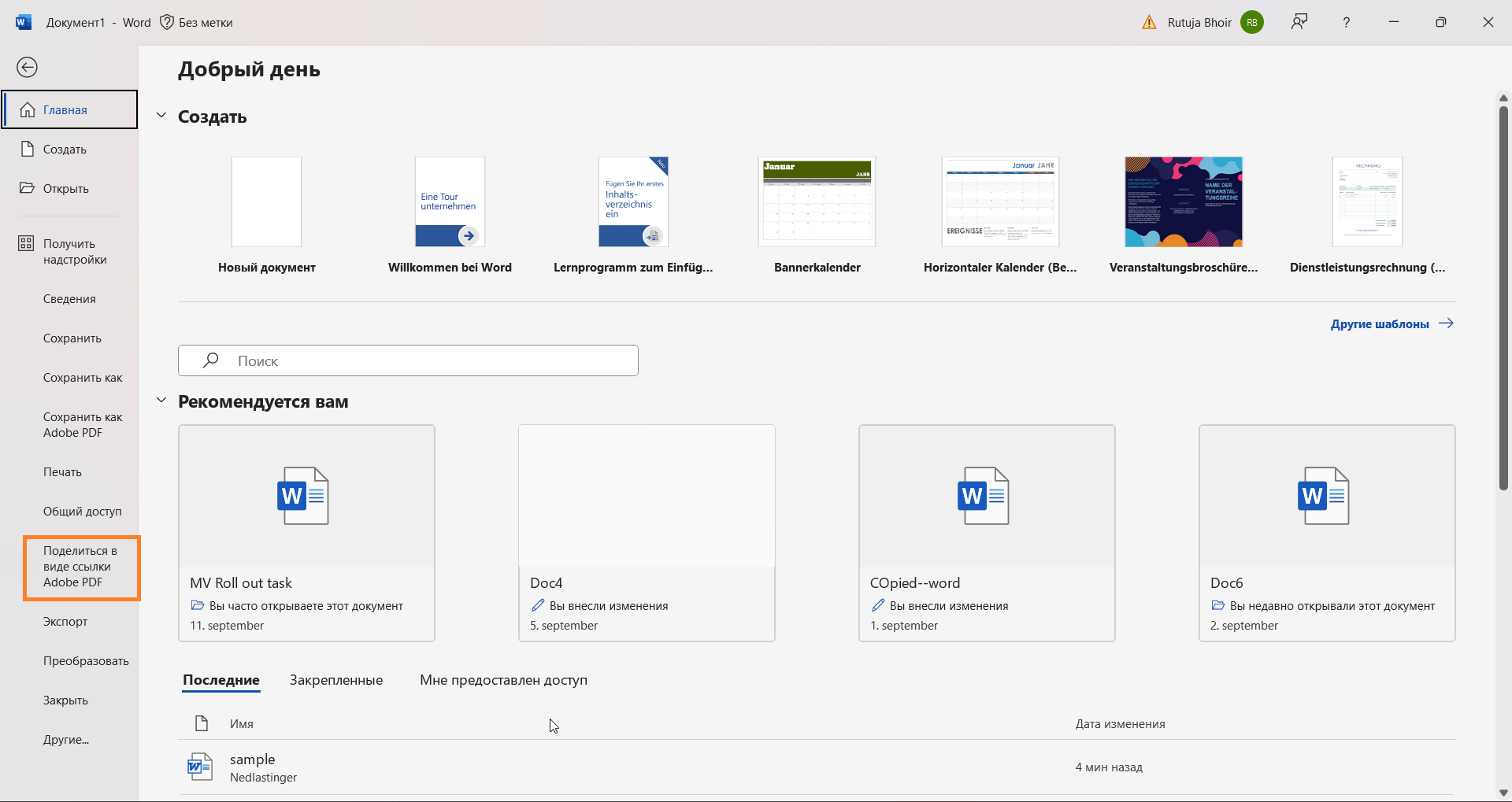1512x802 pixels.
Task: Sort by Дата изменения column header
Action: click(1120, 723)
